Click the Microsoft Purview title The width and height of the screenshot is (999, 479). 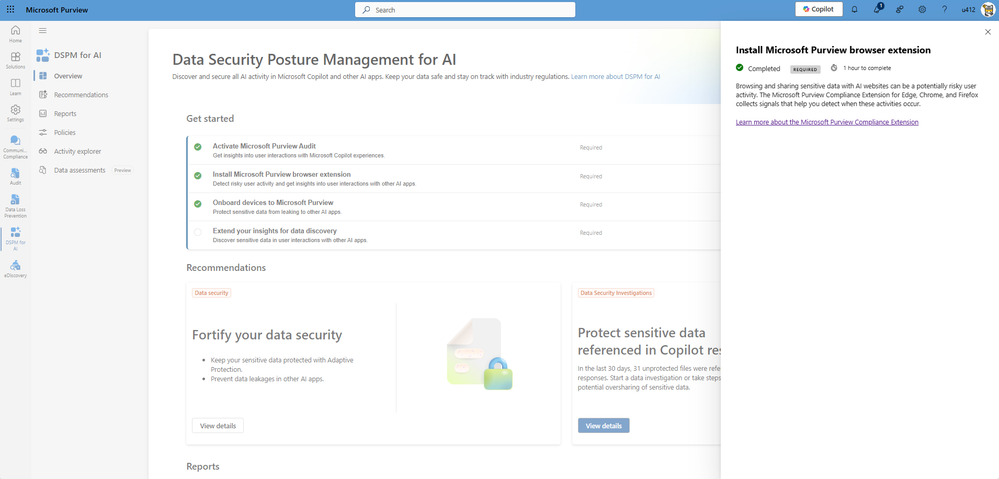pos(57,10)
